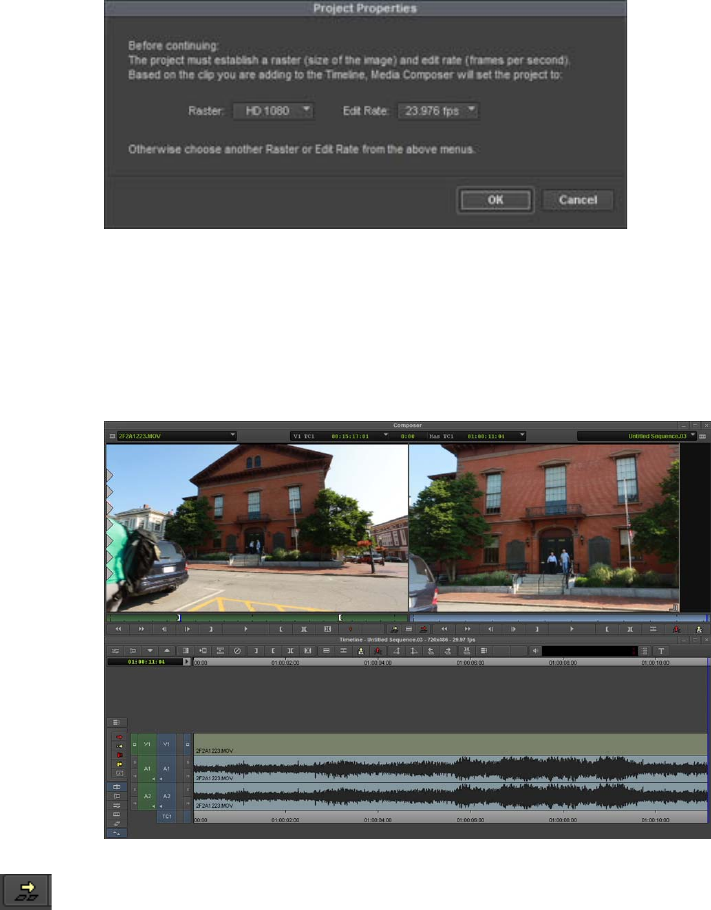Select the A1 audio clip waveform
The width and height of the screenshot is (711, 910).
450,769
